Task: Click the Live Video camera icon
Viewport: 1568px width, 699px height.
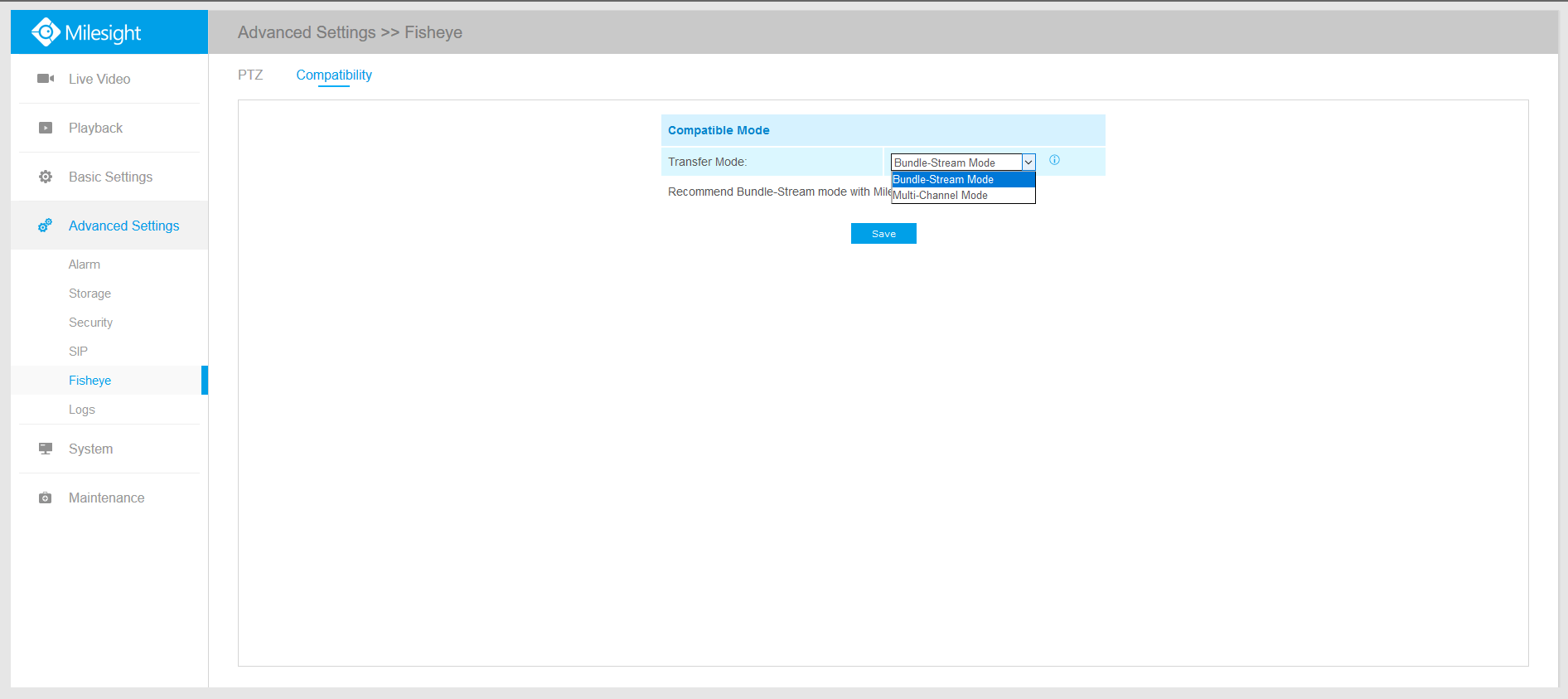Action: point(46,79)
